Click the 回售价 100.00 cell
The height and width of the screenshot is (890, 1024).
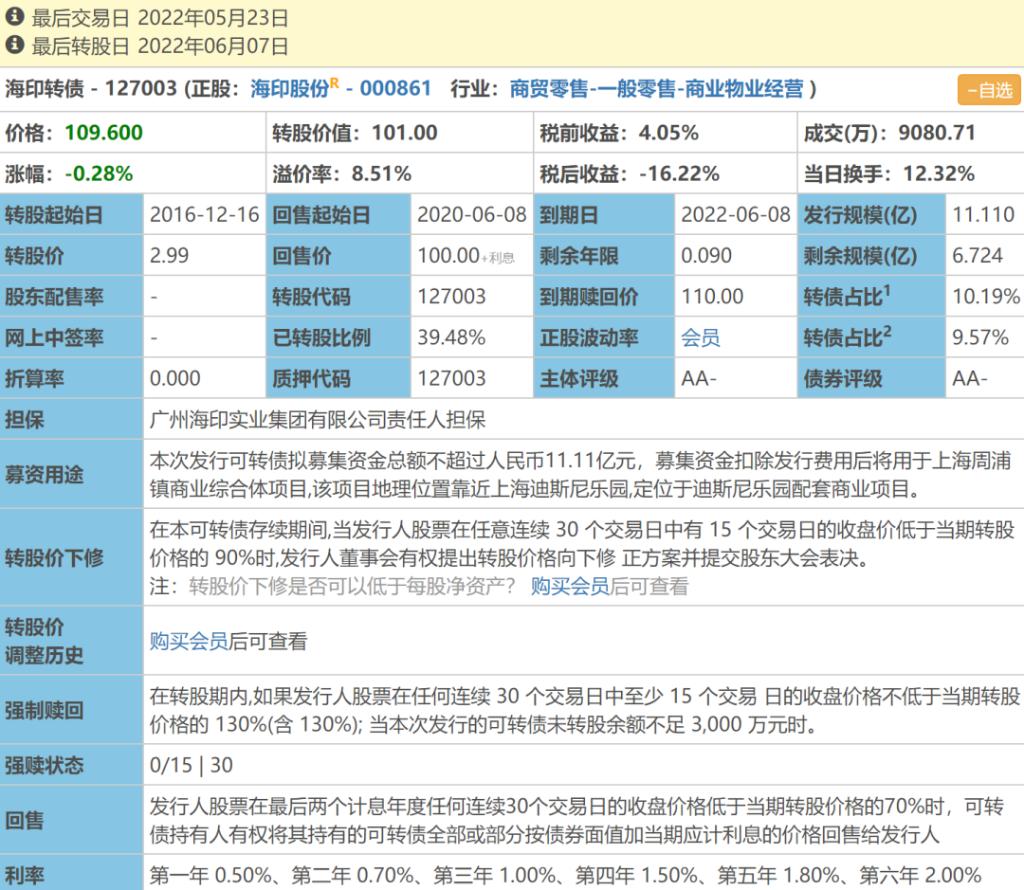[449, 256]
